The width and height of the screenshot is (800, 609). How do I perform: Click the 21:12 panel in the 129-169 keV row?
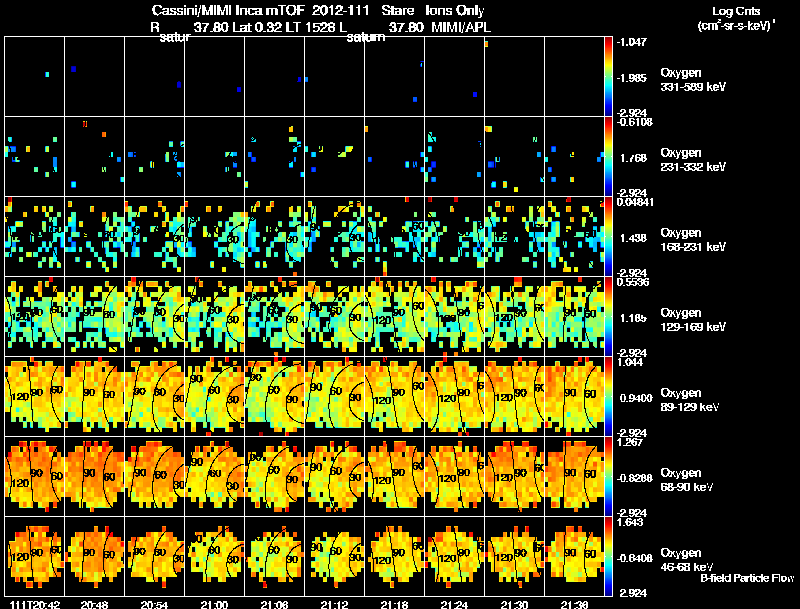(x=335, y=316)
